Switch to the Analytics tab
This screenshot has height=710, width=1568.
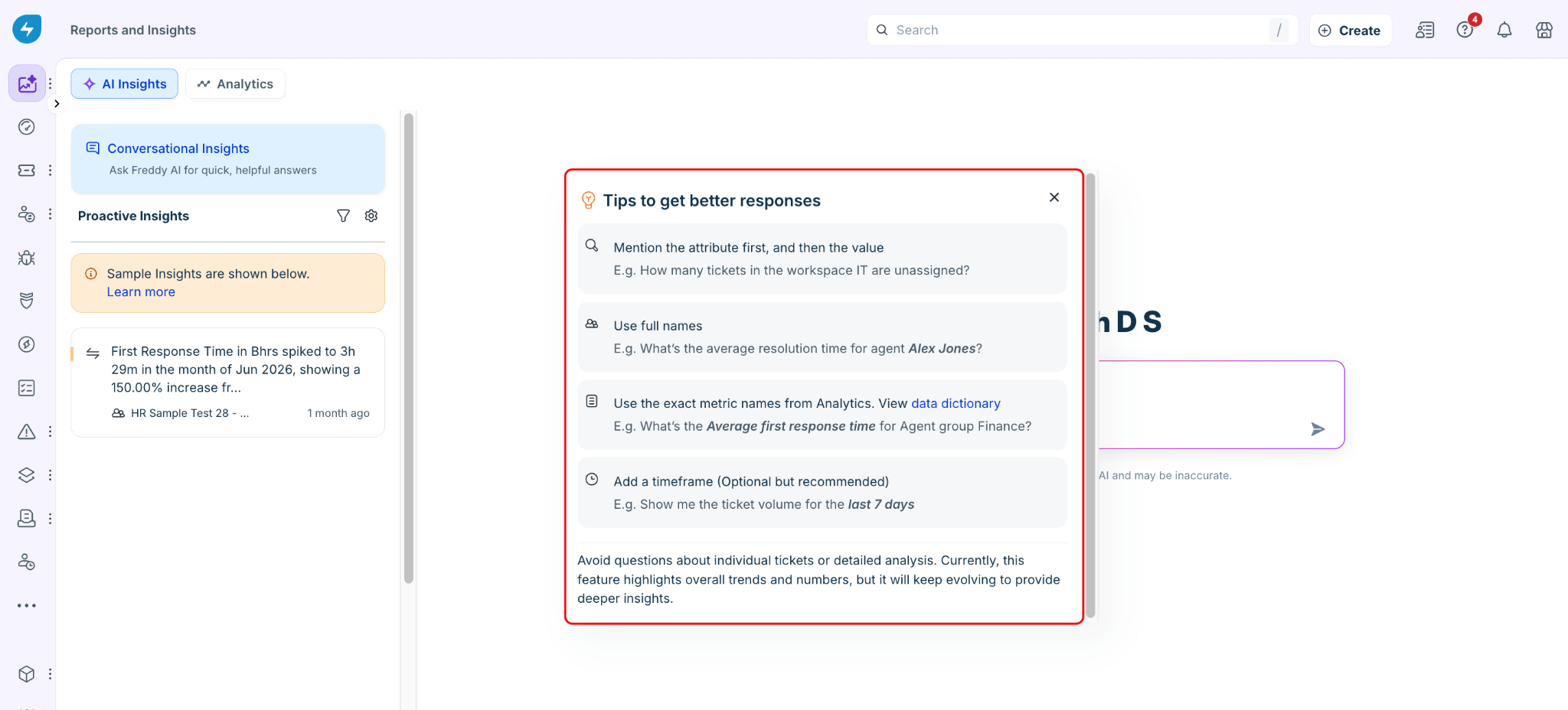click(235, 83)
